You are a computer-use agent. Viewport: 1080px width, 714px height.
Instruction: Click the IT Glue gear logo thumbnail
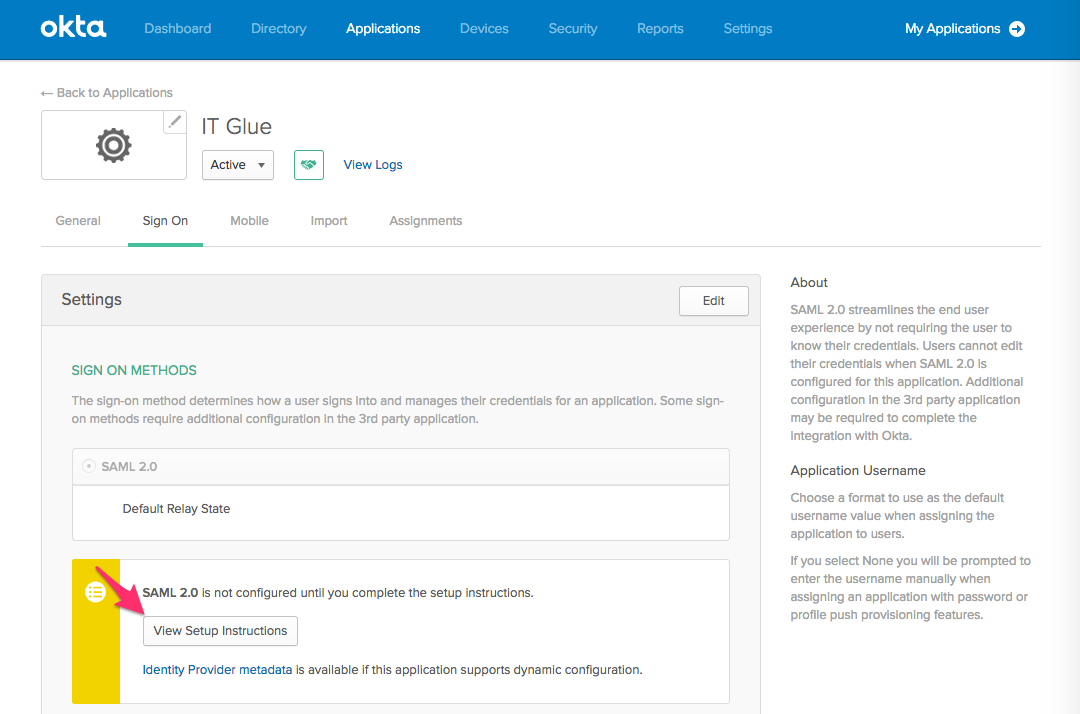[x=113, y=145]
